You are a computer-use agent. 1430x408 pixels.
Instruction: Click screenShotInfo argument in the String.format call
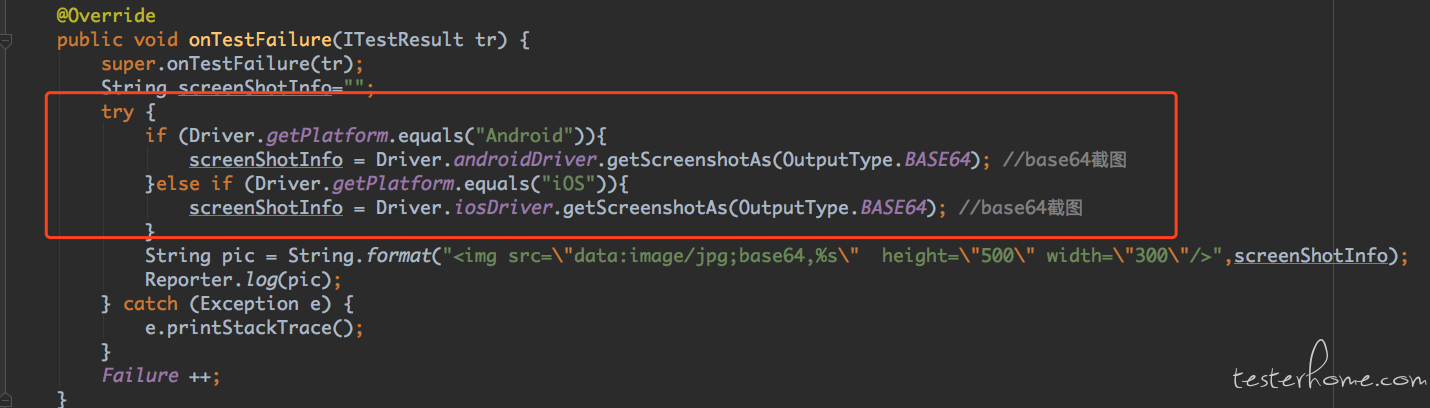click(1311, 255)
